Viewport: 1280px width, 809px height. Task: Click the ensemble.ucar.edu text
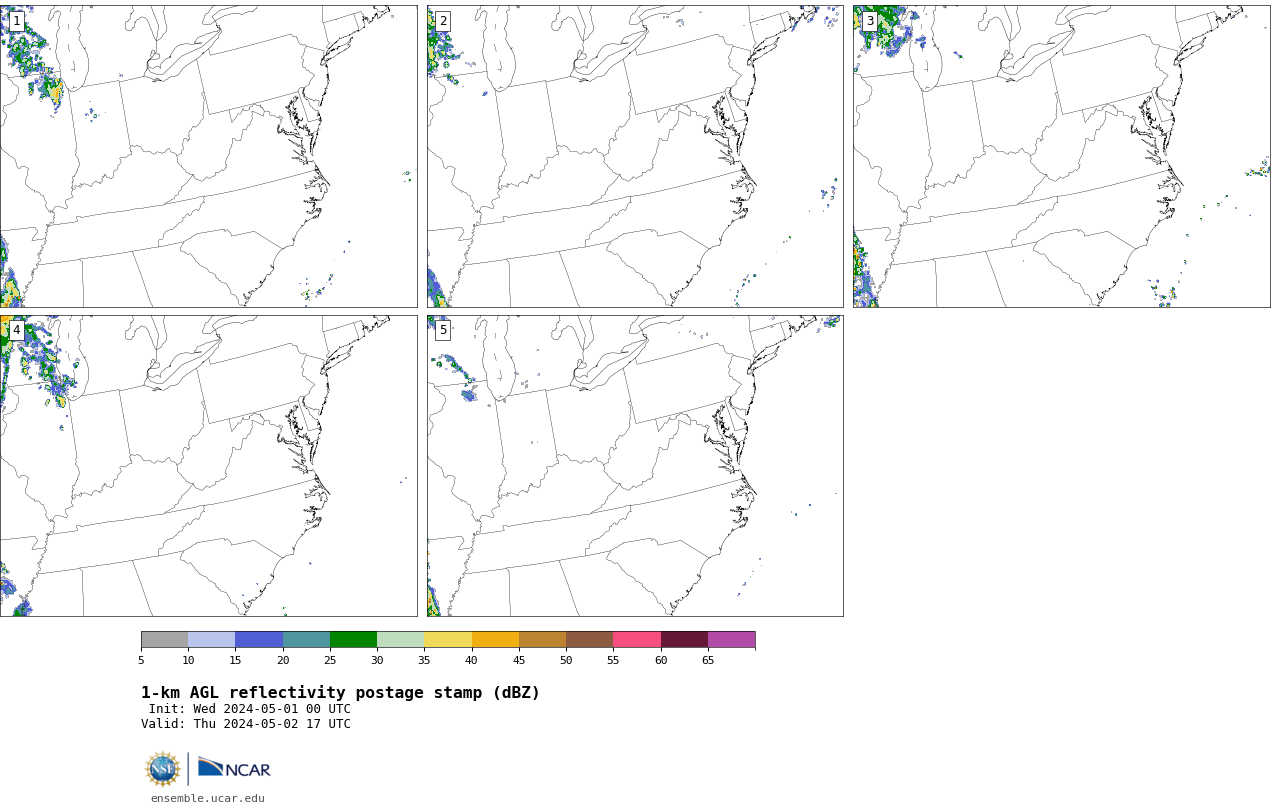[x=208, y=798]
